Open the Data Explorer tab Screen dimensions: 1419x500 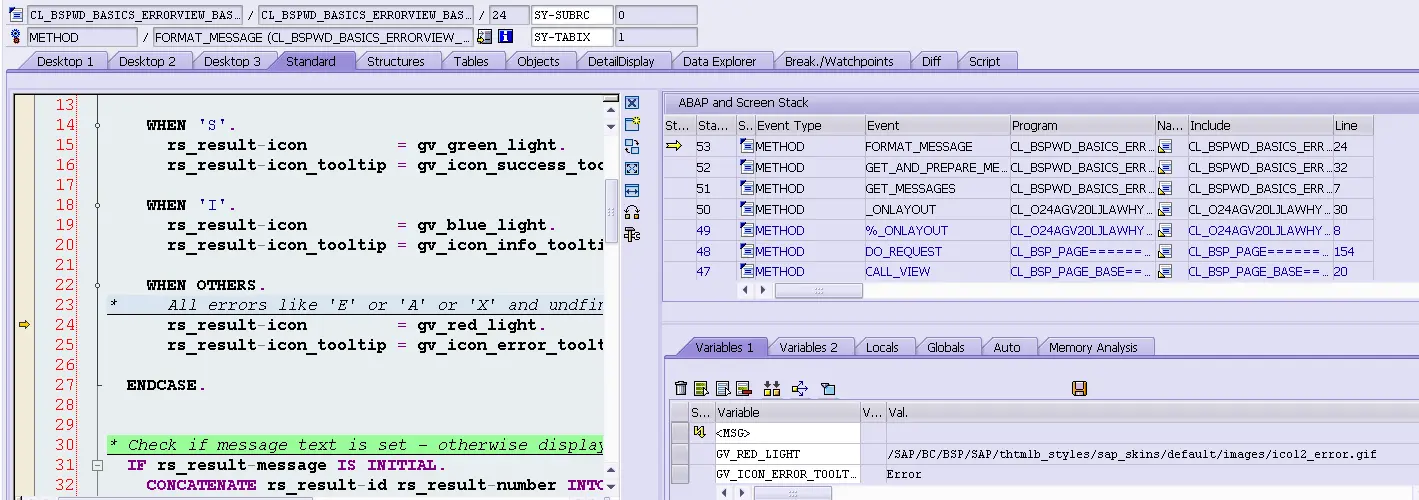pos(719,61)
